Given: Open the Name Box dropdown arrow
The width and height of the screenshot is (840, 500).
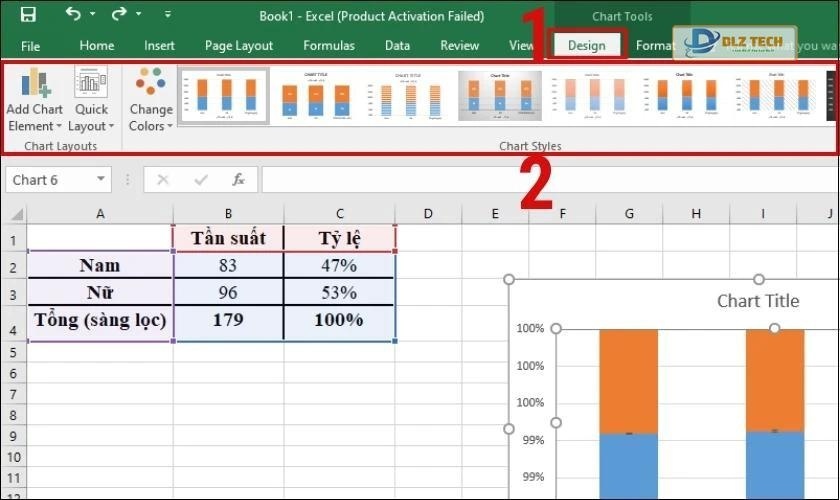Looking at the screenshot, I should [x=101, y=180].
